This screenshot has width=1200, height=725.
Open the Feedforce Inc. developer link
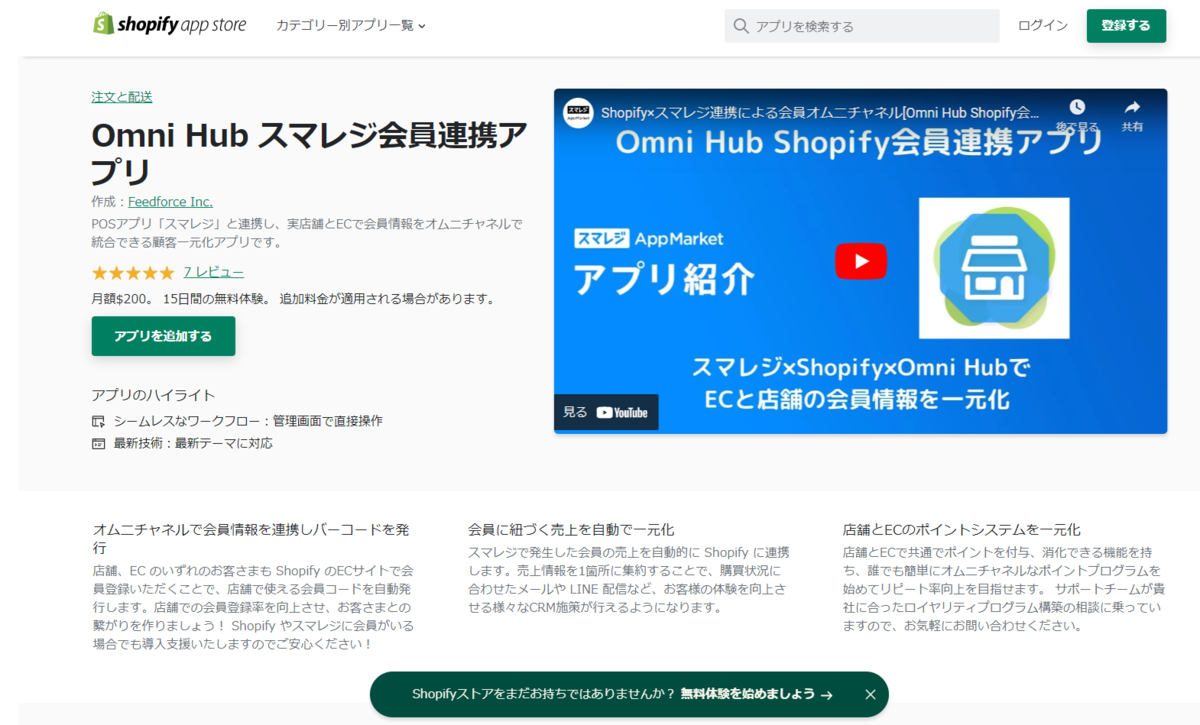pyautogui.click(x=170, y=201)
